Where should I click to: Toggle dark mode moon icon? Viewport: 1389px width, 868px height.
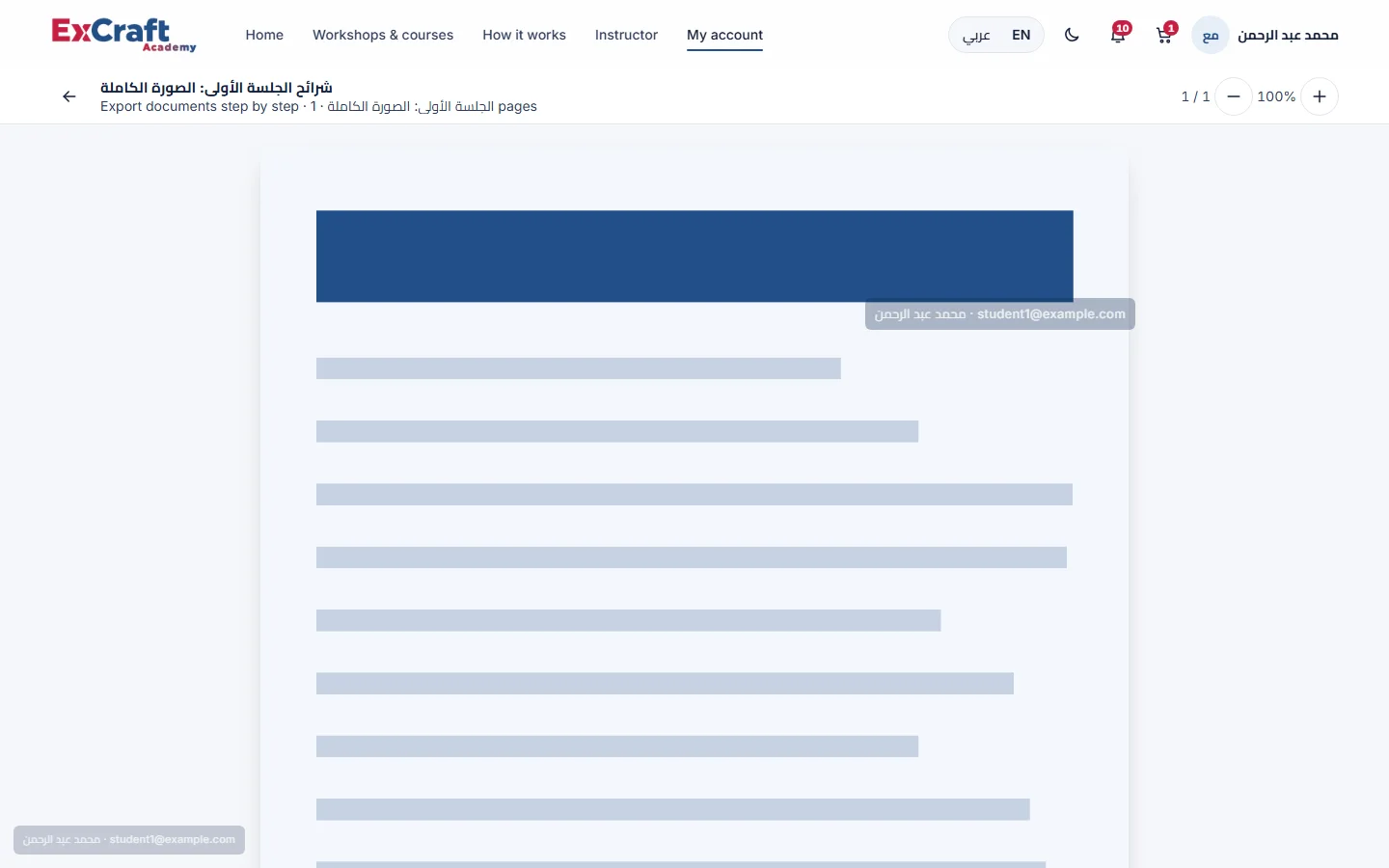(x=1072, y=35)
